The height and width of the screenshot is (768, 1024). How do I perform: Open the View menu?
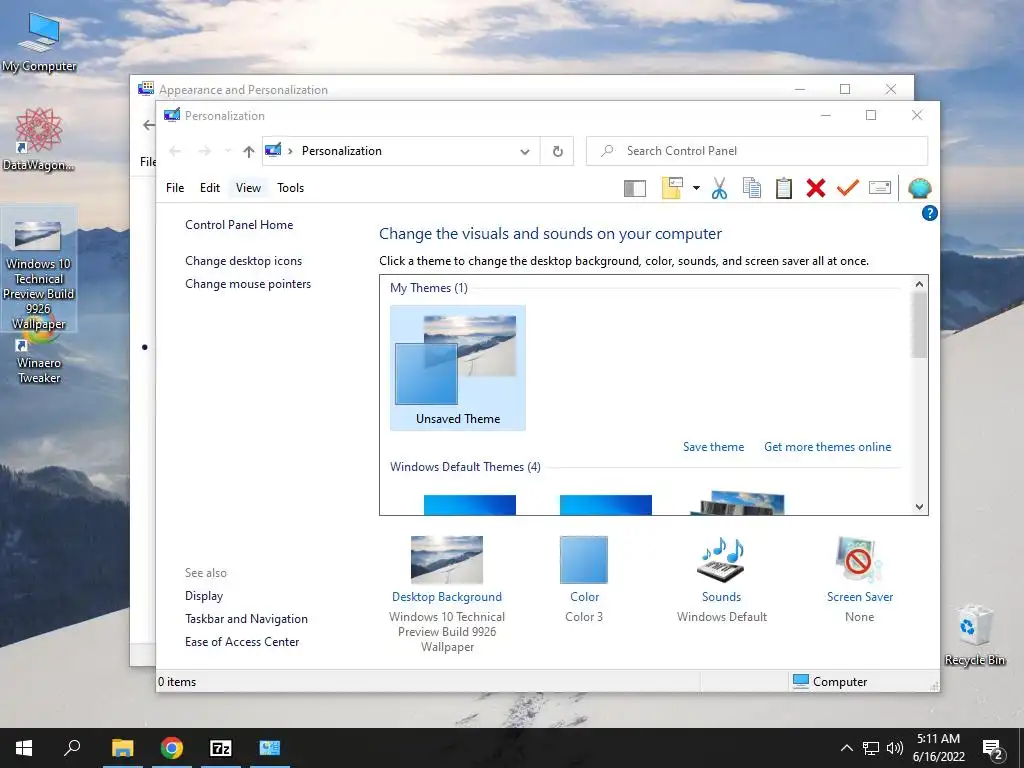(x=248, y=188)
